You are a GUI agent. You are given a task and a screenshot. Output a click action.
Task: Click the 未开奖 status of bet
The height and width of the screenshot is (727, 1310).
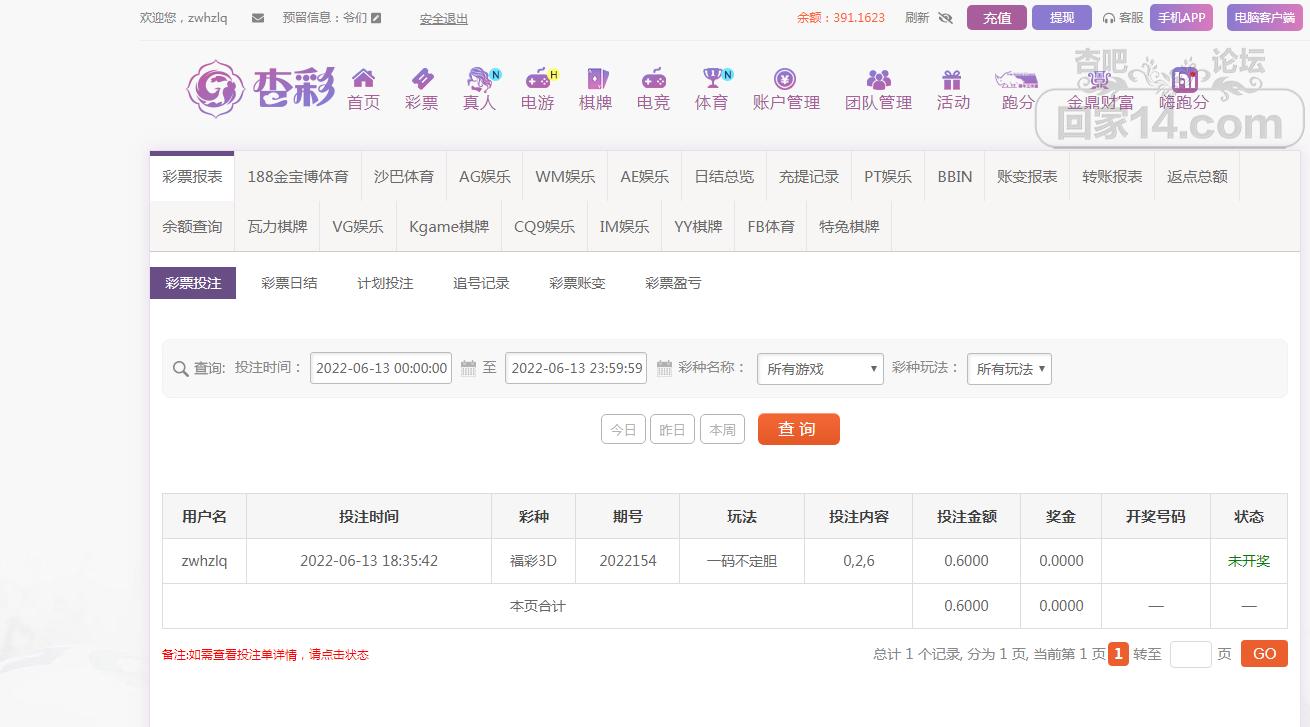point(1248,561)
